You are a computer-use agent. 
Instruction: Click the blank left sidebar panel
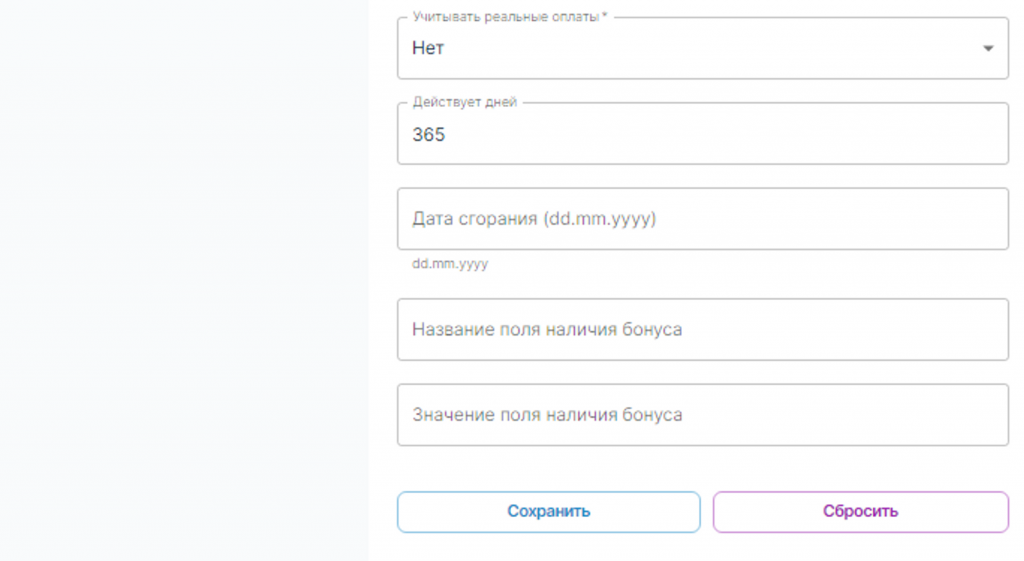pyautogui.click(x=184, y=281)
